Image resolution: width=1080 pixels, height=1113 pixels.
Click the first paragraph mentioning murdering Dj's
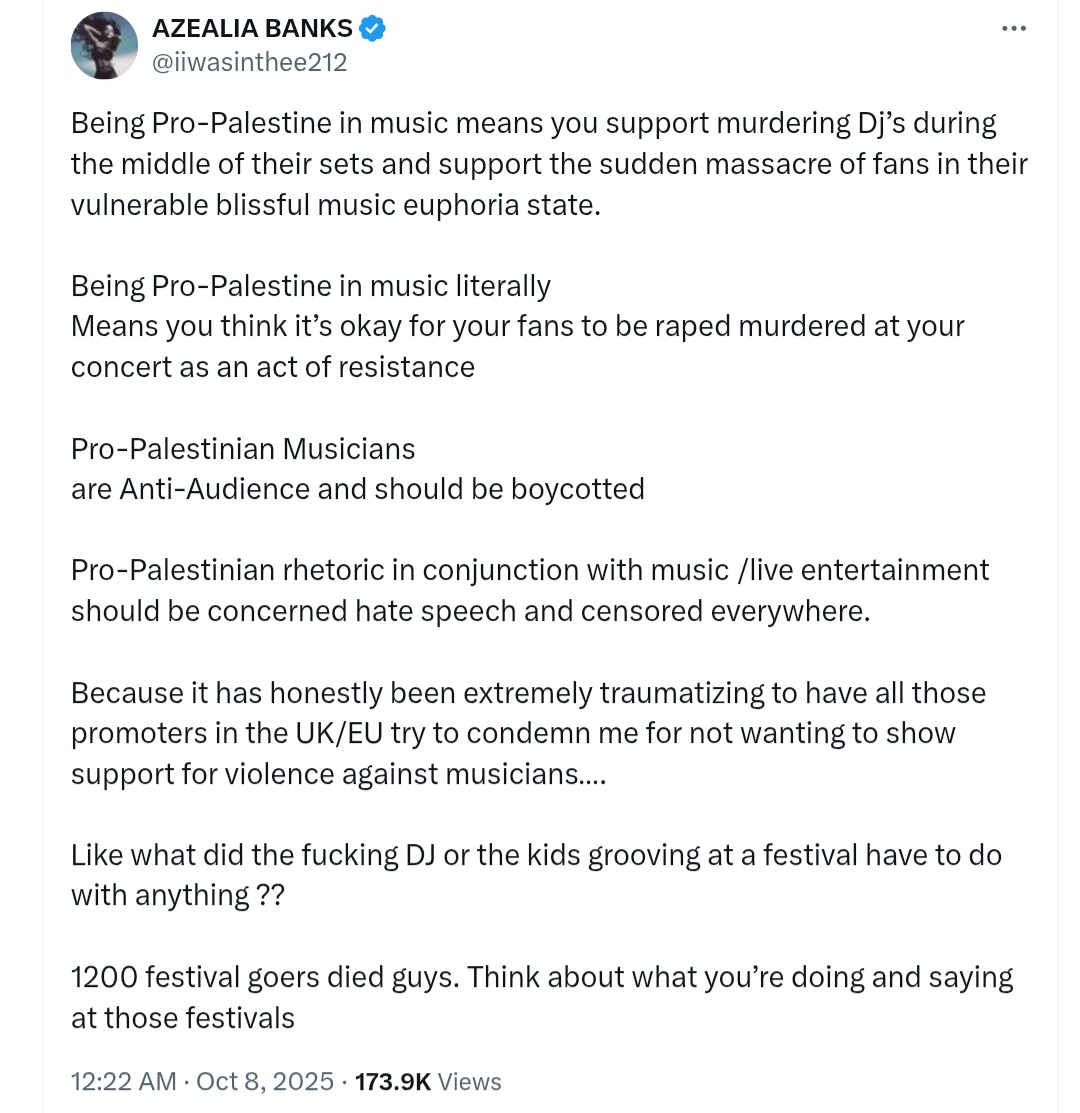coord(549,164)
